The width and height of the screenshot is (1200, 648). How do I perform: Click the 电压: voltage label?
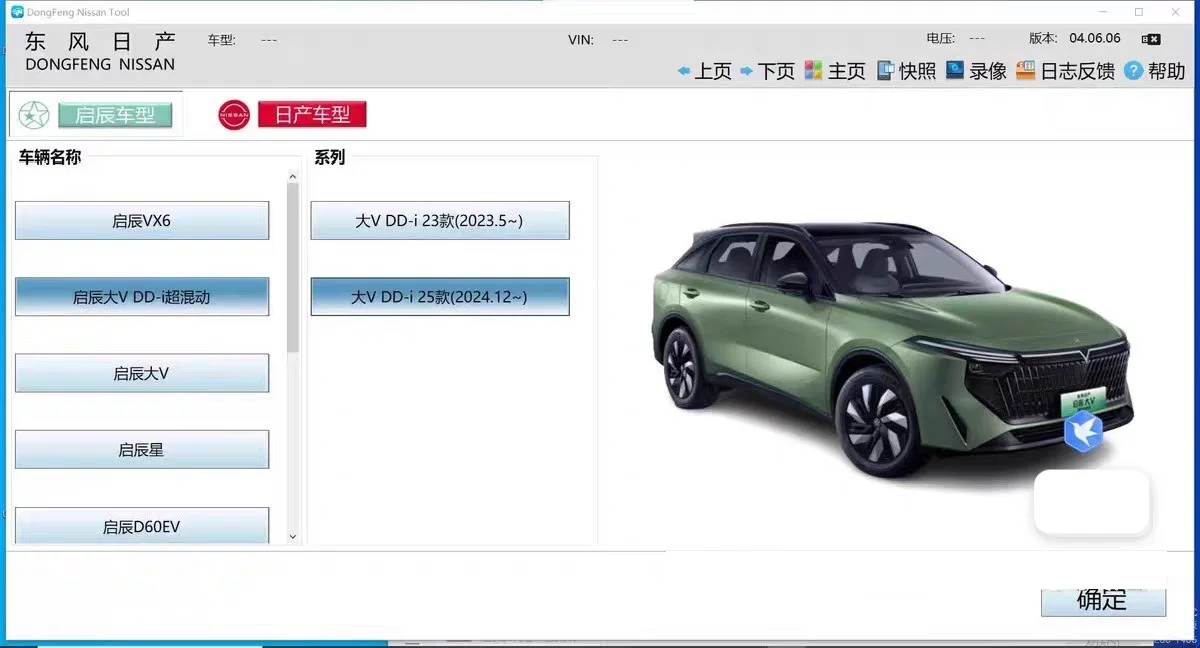pyautogui.click(x=941, y=38)
